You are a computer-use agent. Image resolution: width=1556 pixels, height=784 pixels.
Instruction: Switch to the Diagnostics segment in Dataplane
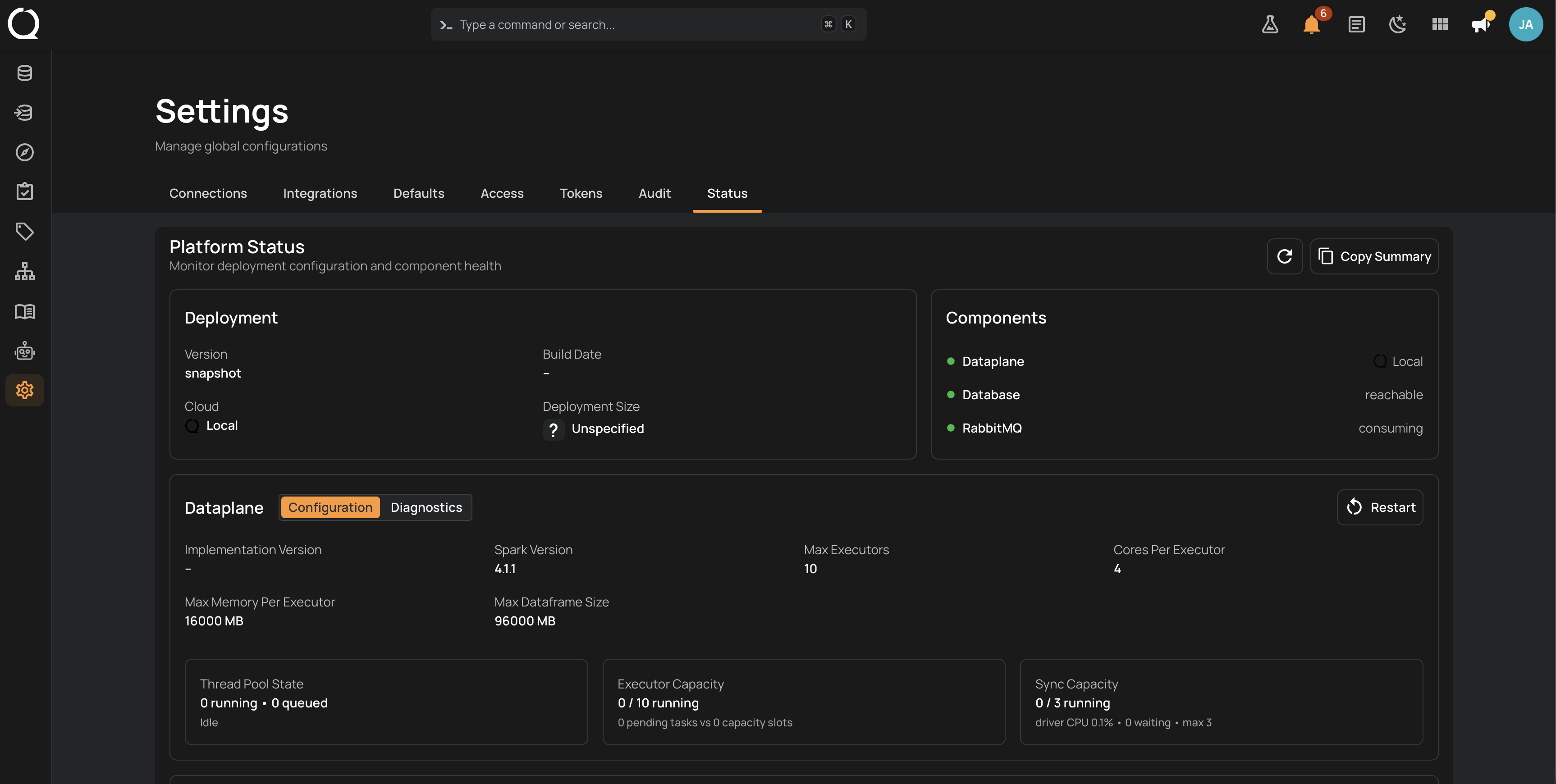click(x=426, y=507)
